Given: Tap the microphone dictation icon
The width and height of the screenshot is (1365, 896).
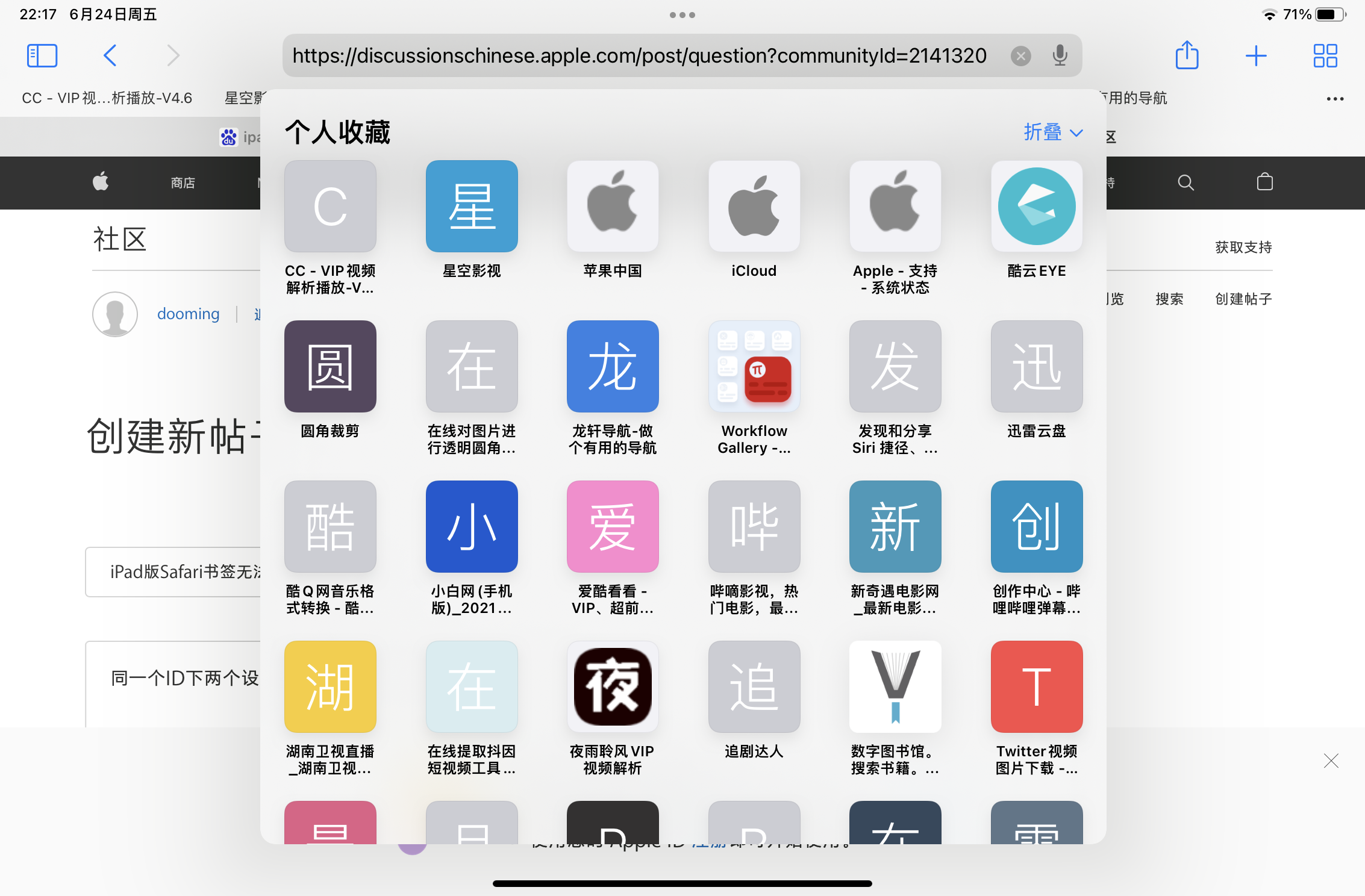Looking at the screenshot, I should tap(1060, 55).
